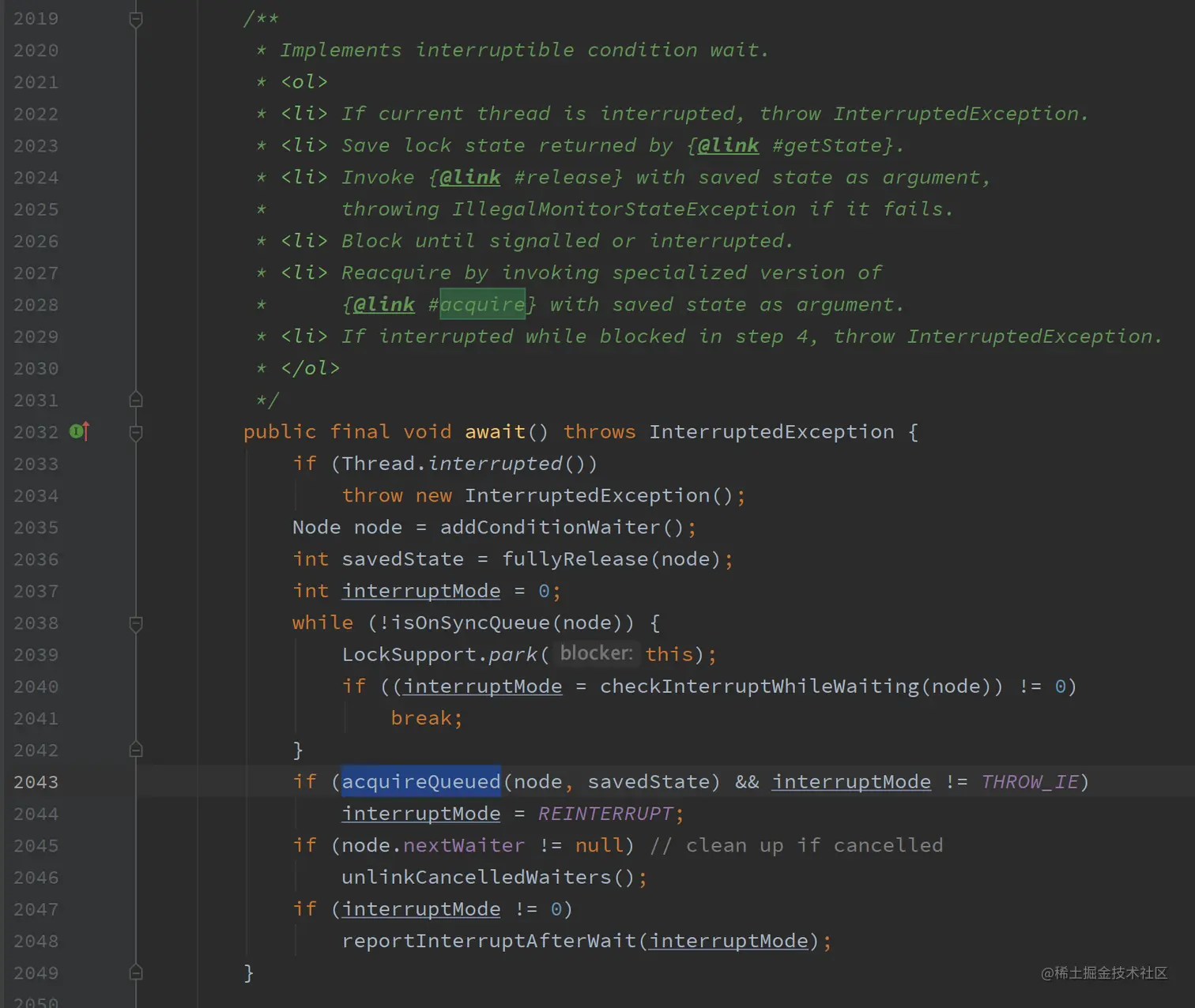Click 'new InterruptedException()' on line 2034
The image size is (1195, 1008).
575,495
